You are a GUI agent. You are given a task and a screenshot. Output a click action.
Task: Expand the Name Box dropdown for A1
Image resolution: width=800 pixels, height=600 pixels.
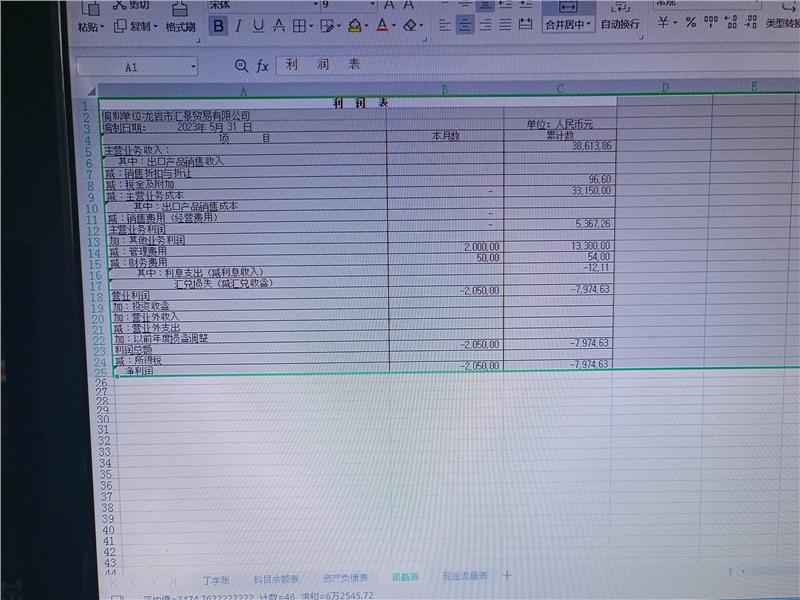tap(192, 67)
